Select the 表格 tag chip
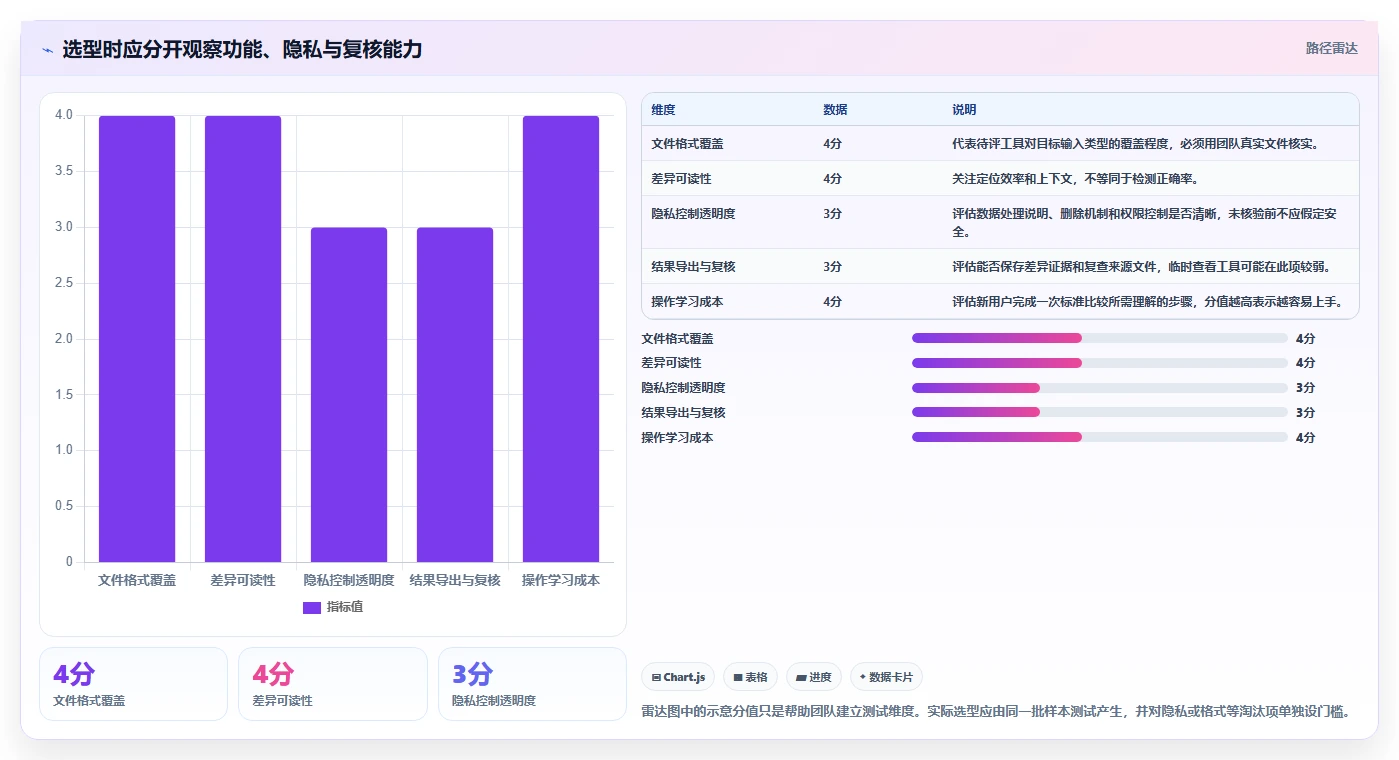1399x760 pixels. click(x=750, y=677)
